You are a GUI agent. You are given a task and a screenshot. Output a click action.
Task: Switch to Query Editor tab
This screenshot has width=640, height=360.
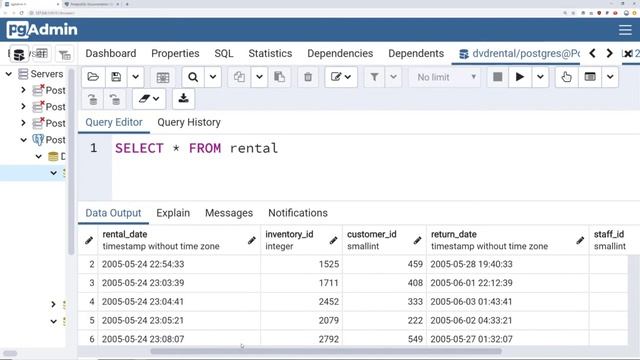[x=114, y=122]
